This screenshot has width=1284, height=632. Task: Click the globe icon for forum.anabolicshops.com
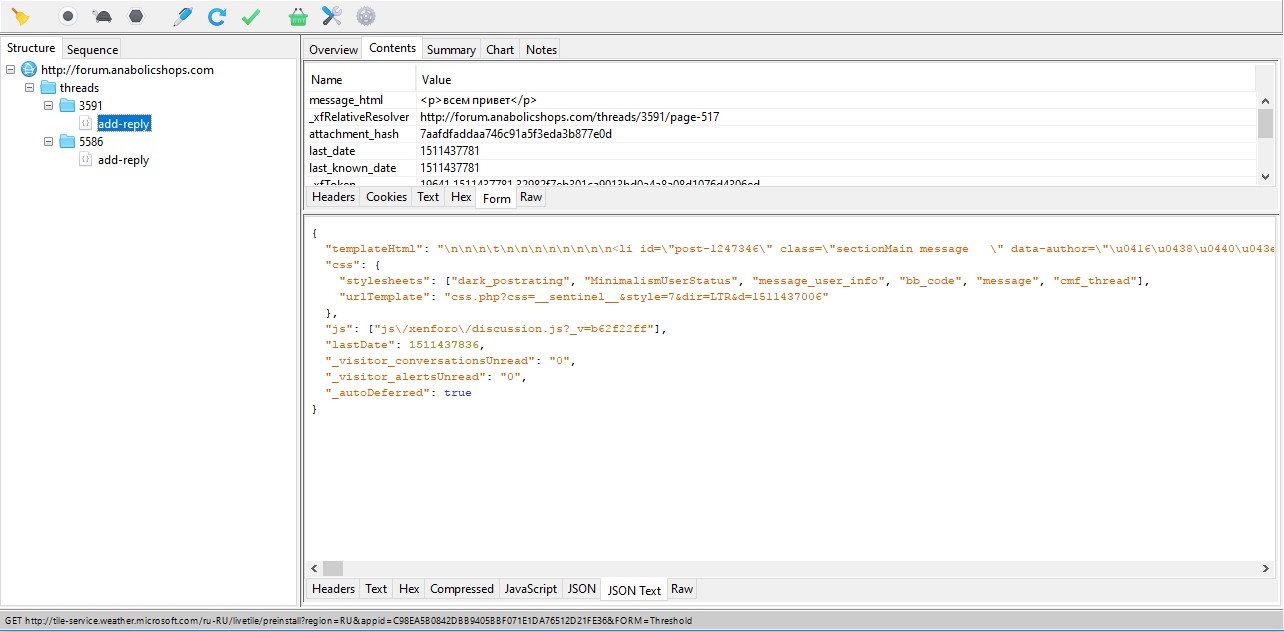[29, 70]
